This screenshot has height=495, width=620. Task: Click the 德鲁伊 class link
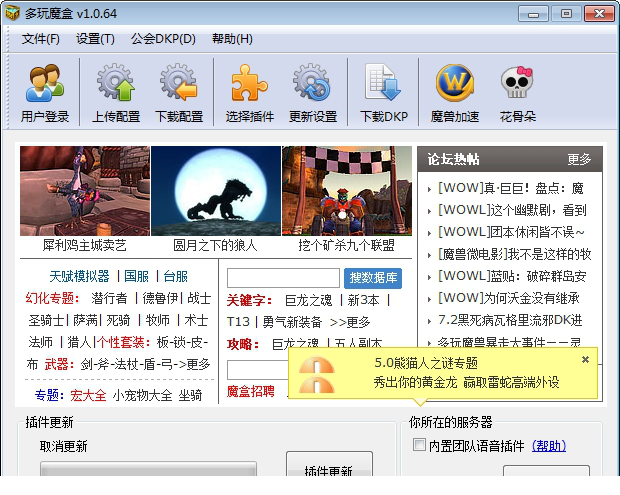(x=160, y=298)
